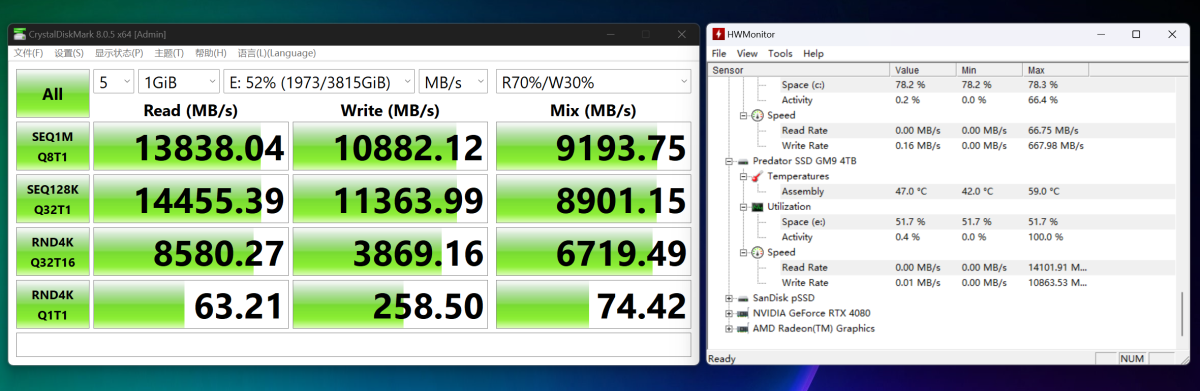The height and width of the screenshot is (391, 1200).
Task: Click the CrystalDiskMark title bar app icon
Action: click(21, 34)
